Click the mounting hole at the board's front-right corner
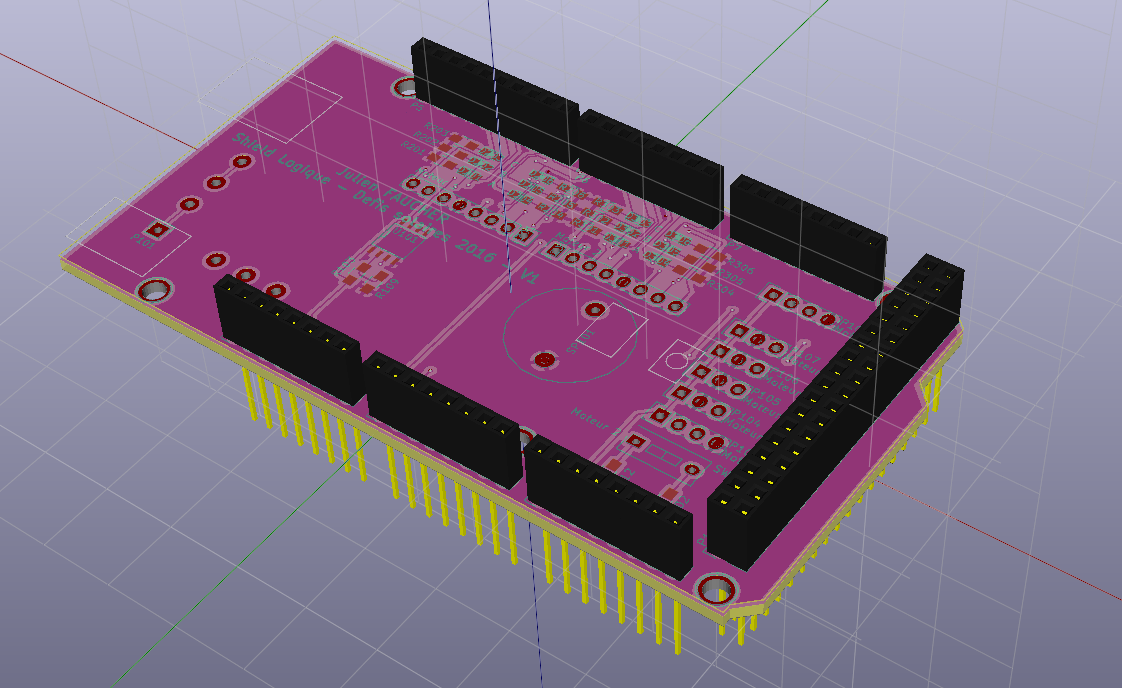Viewport: 1122px width, 688px height. tap(715, 589)
